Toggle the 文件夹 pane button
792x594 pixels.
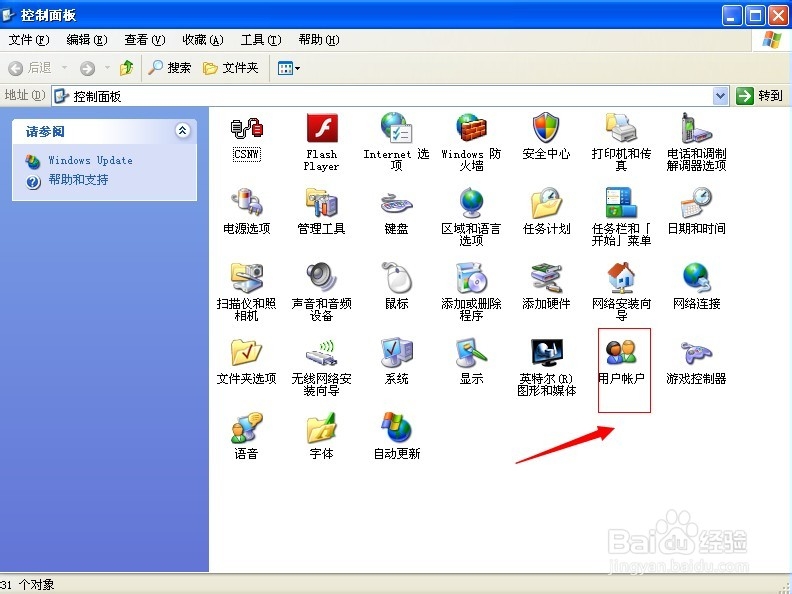pyautogui.click(x=231, y=68)
